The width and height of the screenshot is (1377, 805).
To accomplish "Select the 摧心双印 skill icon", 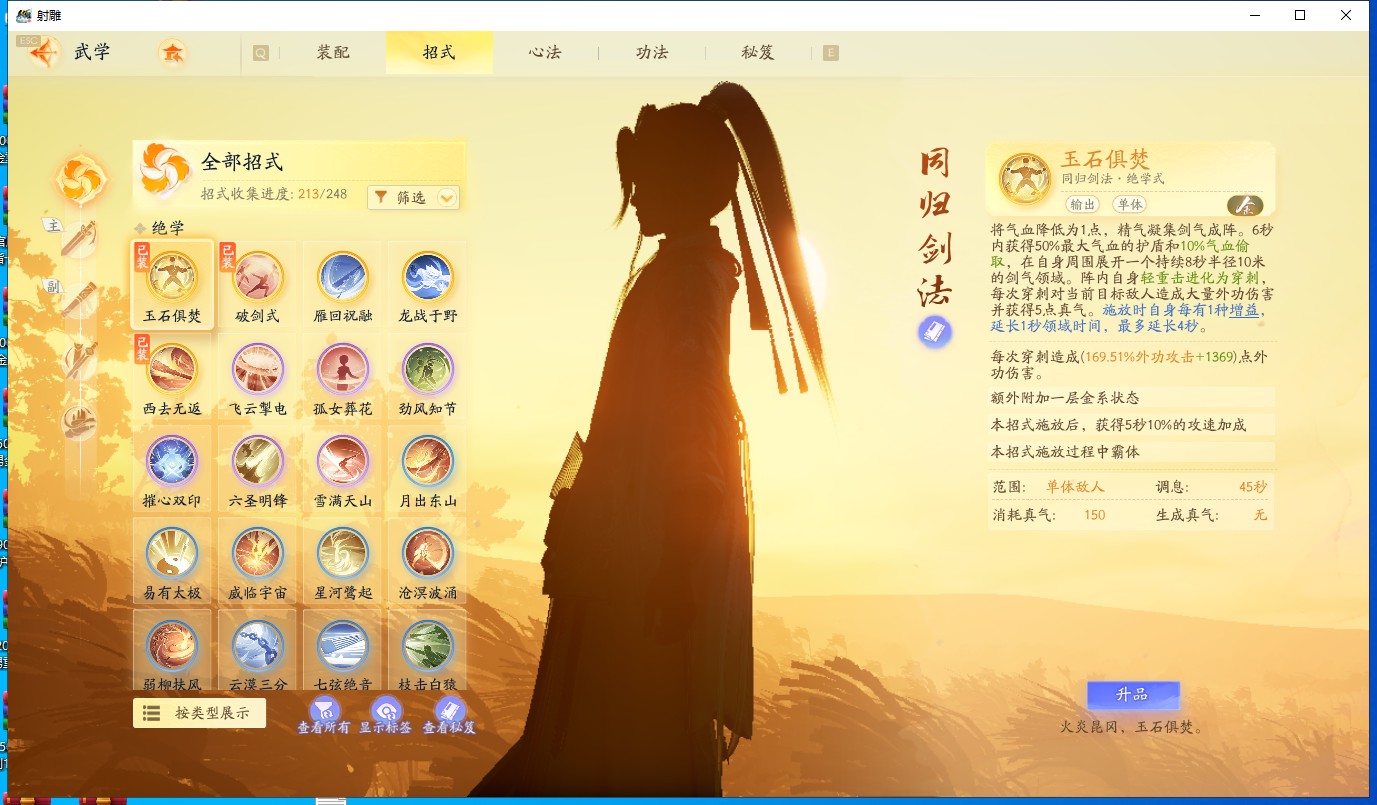I will tap(172, 460).
